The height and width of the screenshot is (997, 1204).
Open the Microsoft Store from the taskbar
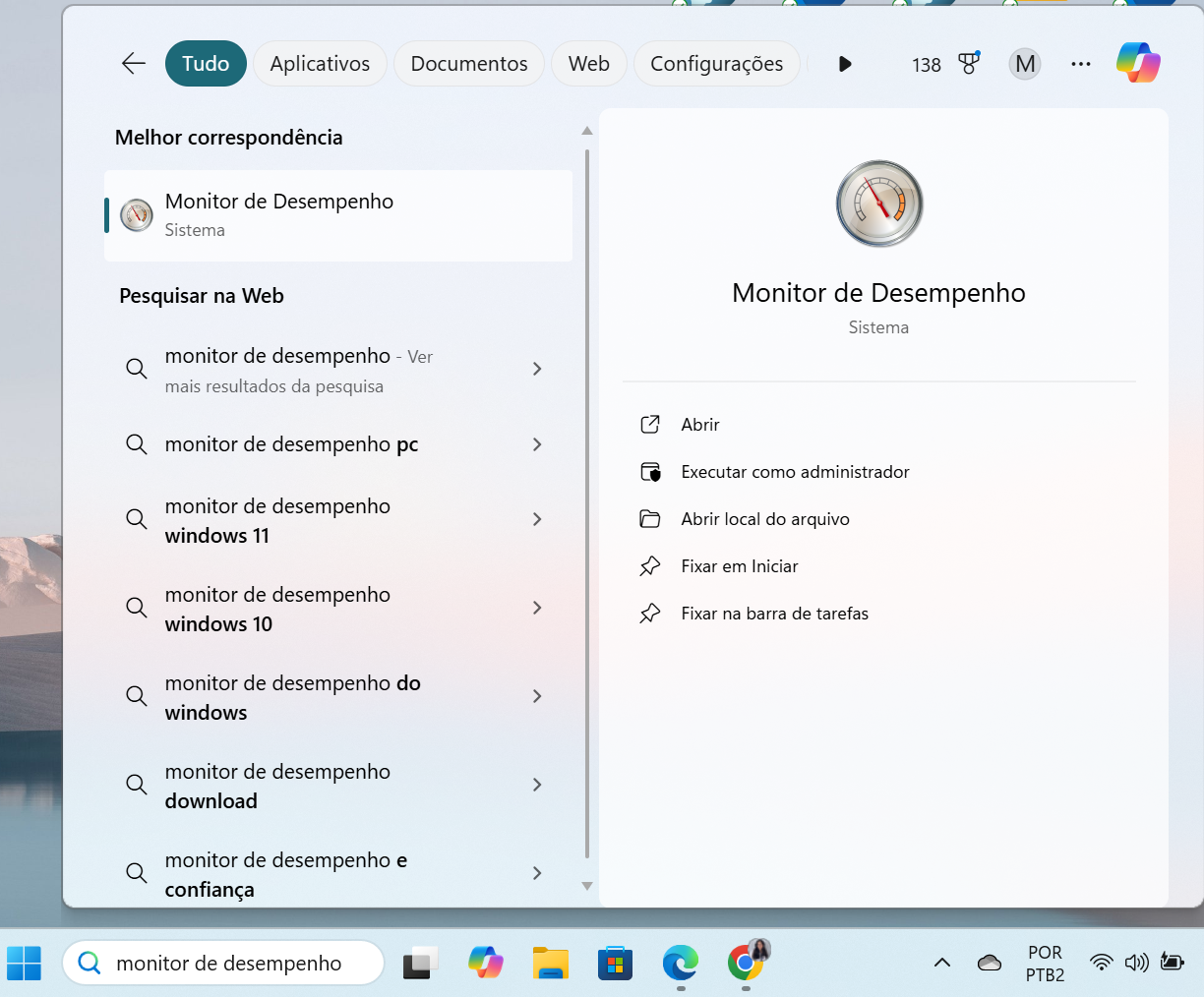[x=615, y=964]
